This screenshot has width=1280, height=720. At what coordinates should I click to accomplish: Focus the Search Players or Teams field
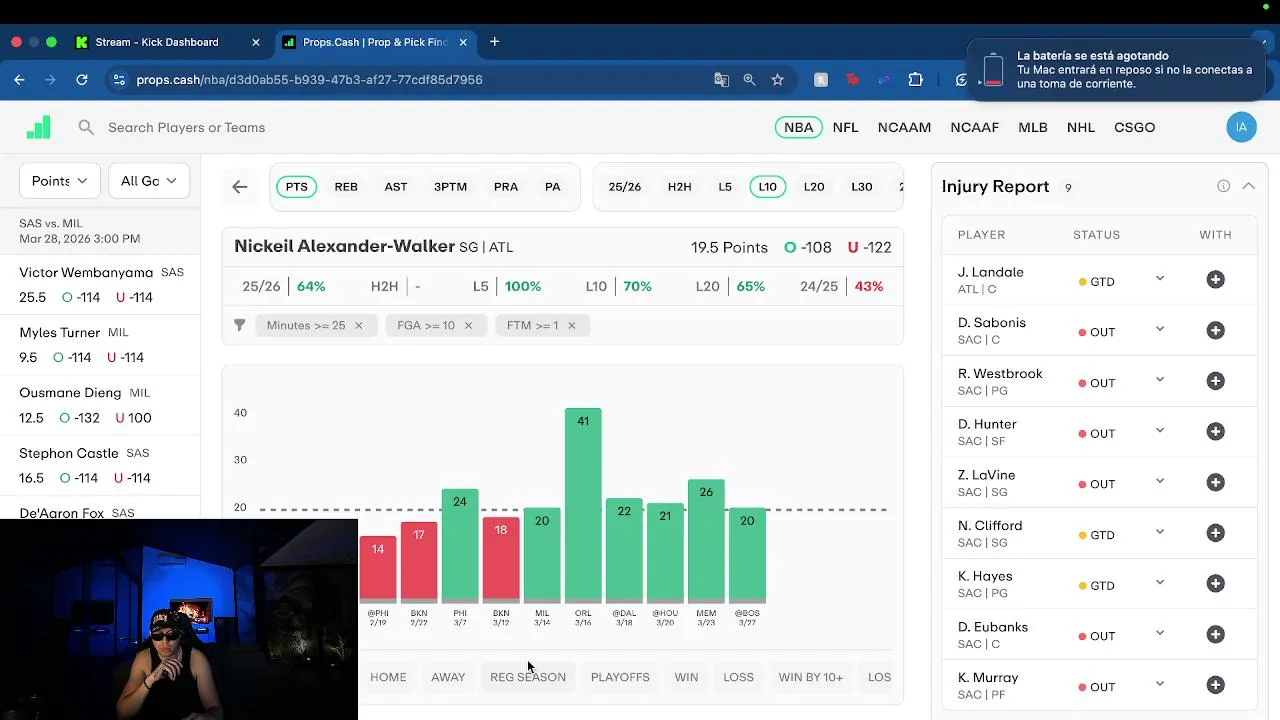point(186,127)
